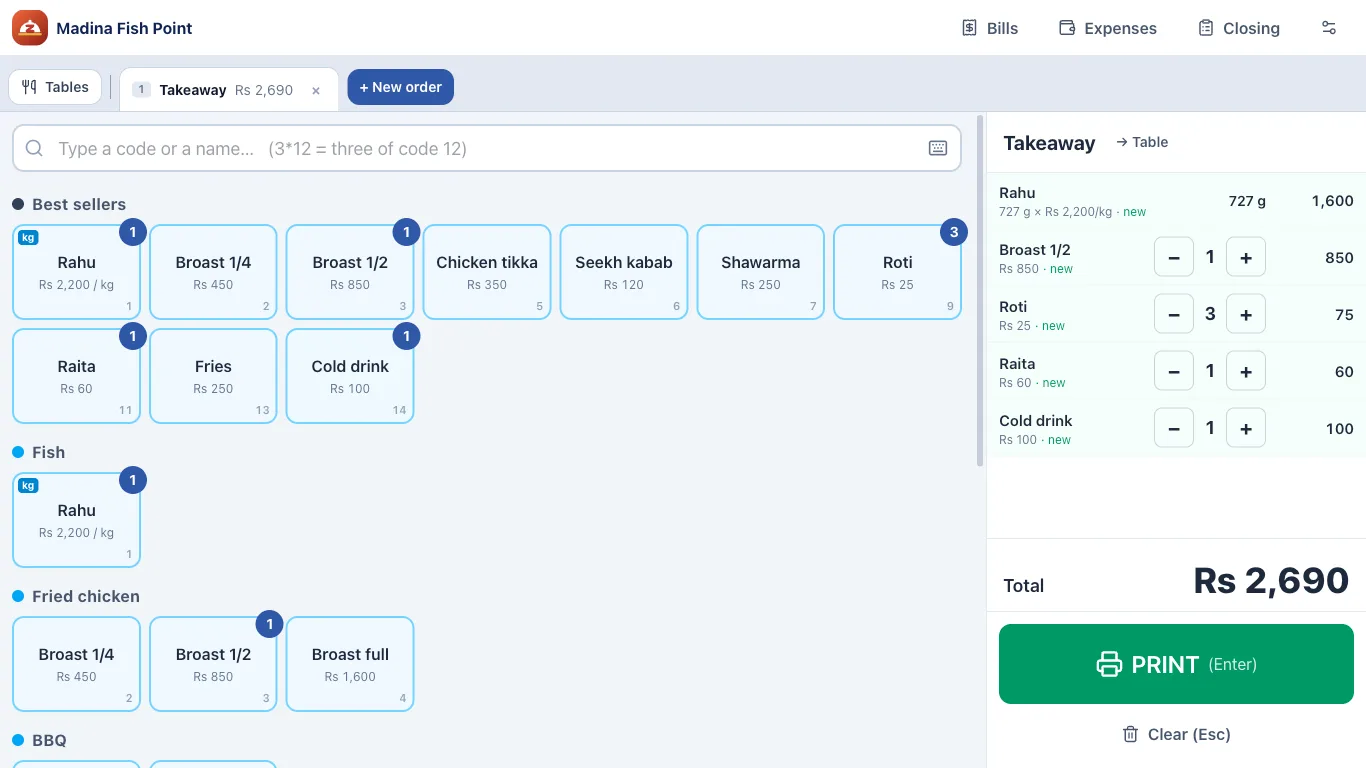Clear the current order

1176,734
